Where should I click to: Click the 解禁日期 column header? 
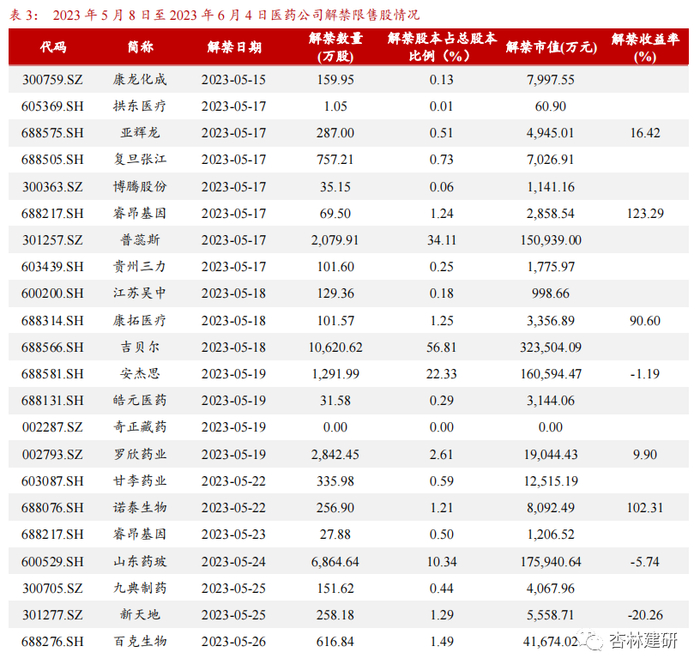click(234, 47)
